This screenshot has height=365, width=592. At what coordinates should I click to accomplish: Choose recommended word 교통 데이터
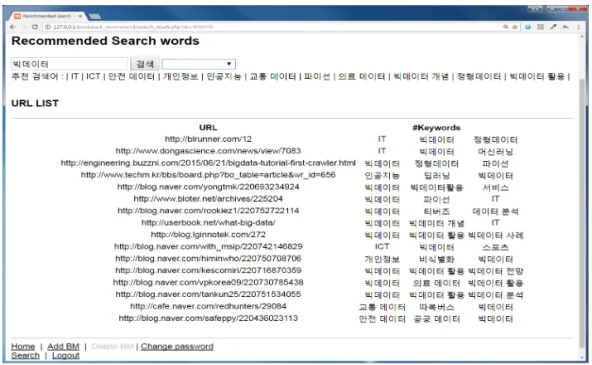pyautogui.click(x=273, y=76)
